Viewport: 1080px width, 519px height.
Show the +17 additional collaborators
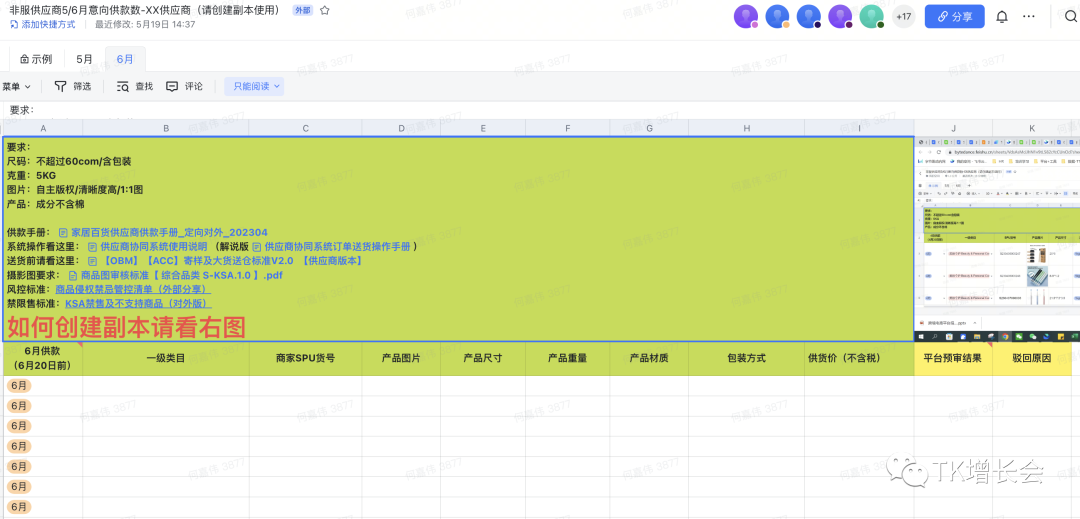click(x=903, y=17)
